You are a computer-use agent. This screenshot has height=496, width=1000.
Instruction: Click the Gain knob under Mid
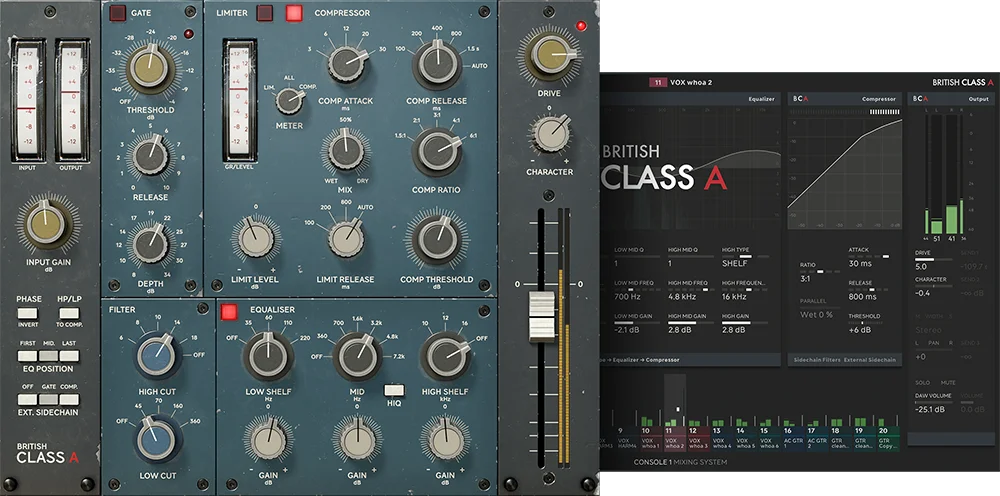click(357, 440)
